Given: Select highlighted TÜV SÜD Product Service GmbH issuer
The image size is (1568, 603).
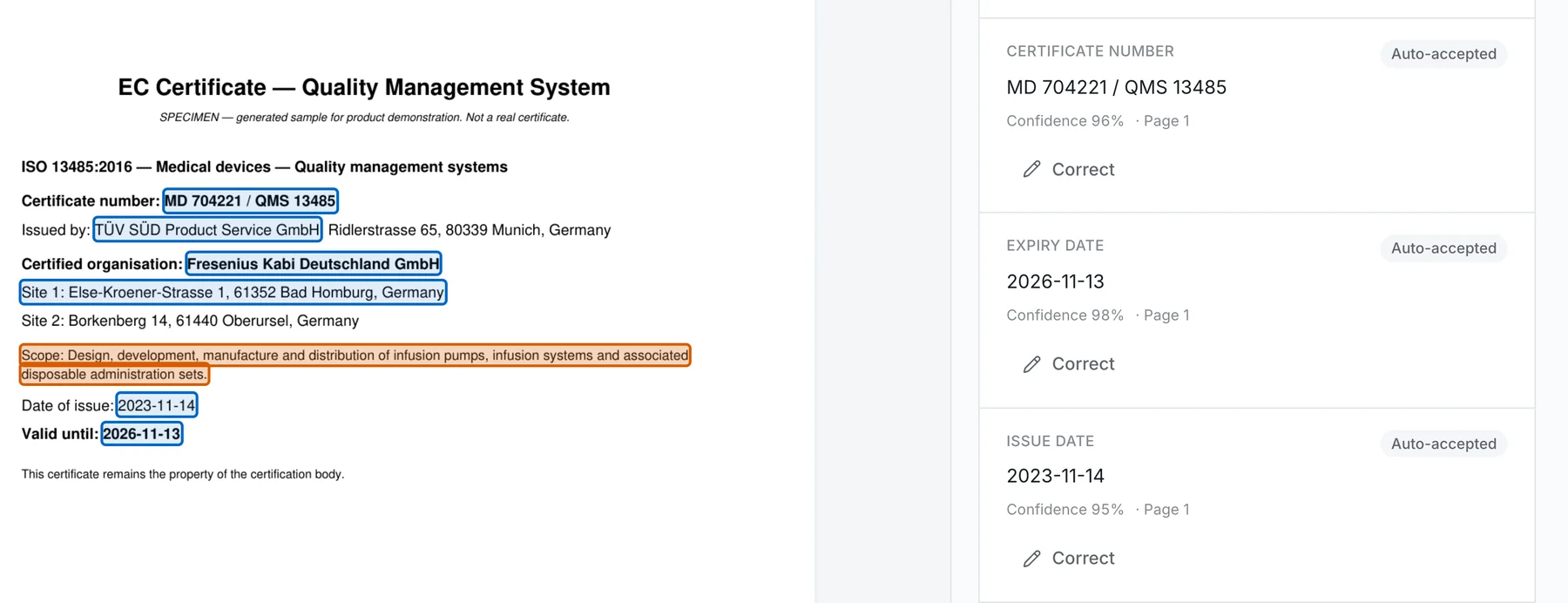Looking at the screenshot, I should coord(207,230).
